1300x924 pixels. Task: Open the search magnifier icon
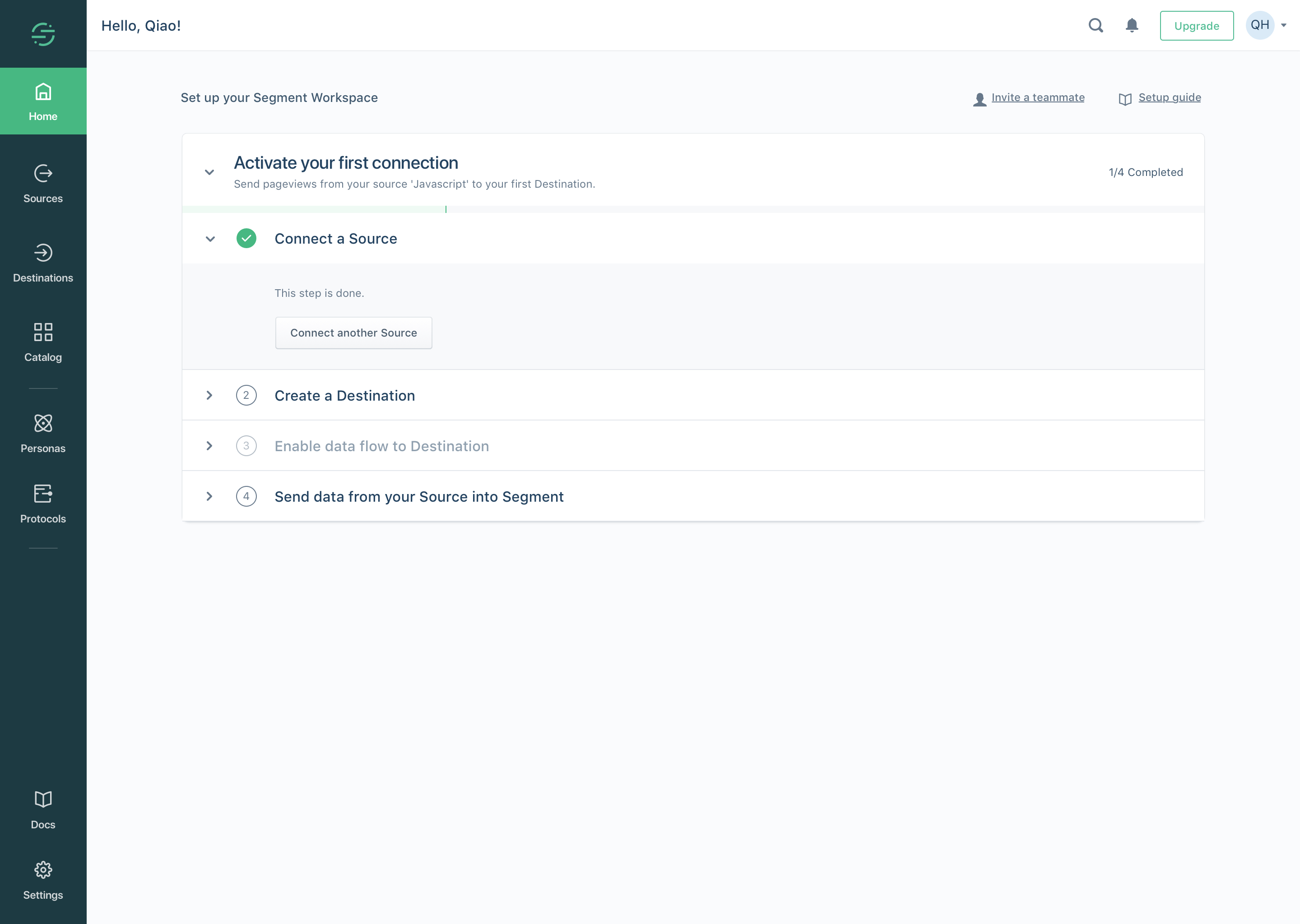coord(1096,26)
